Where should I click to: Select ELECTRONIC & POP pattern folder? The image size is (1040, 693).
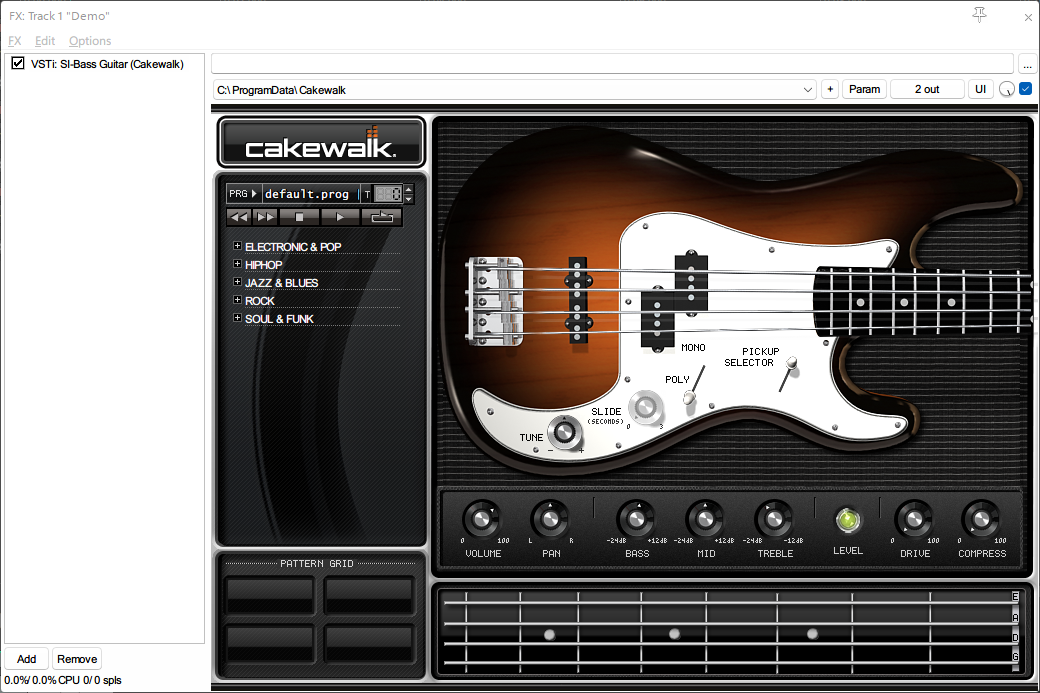click(292, 247)
